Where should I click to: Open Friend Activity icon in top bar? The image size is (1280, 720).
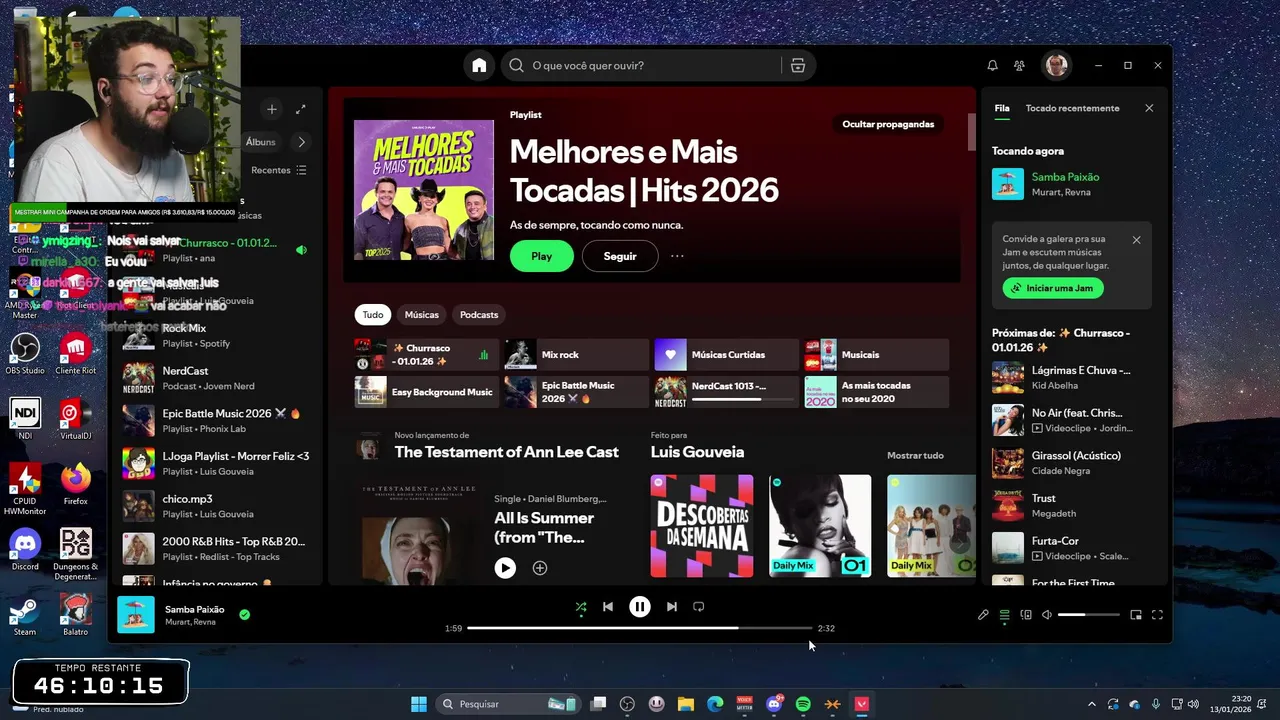pos(1019,65)
